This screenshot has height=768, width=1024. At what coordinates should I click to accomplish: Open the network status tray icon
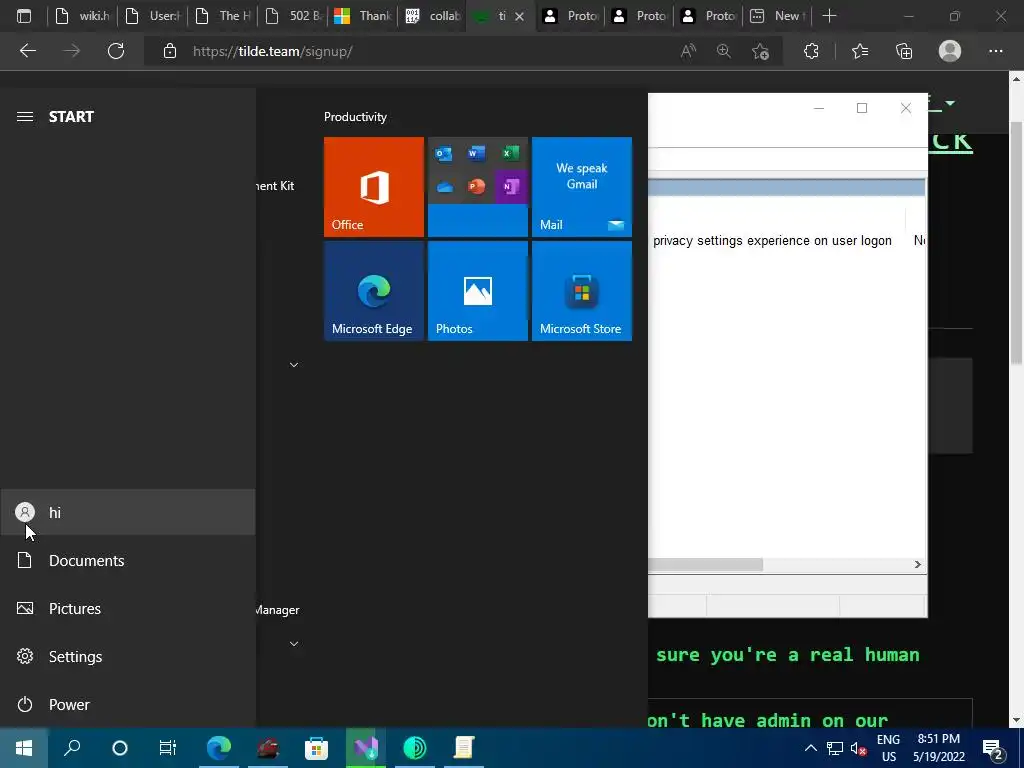[x=835, y=748]
